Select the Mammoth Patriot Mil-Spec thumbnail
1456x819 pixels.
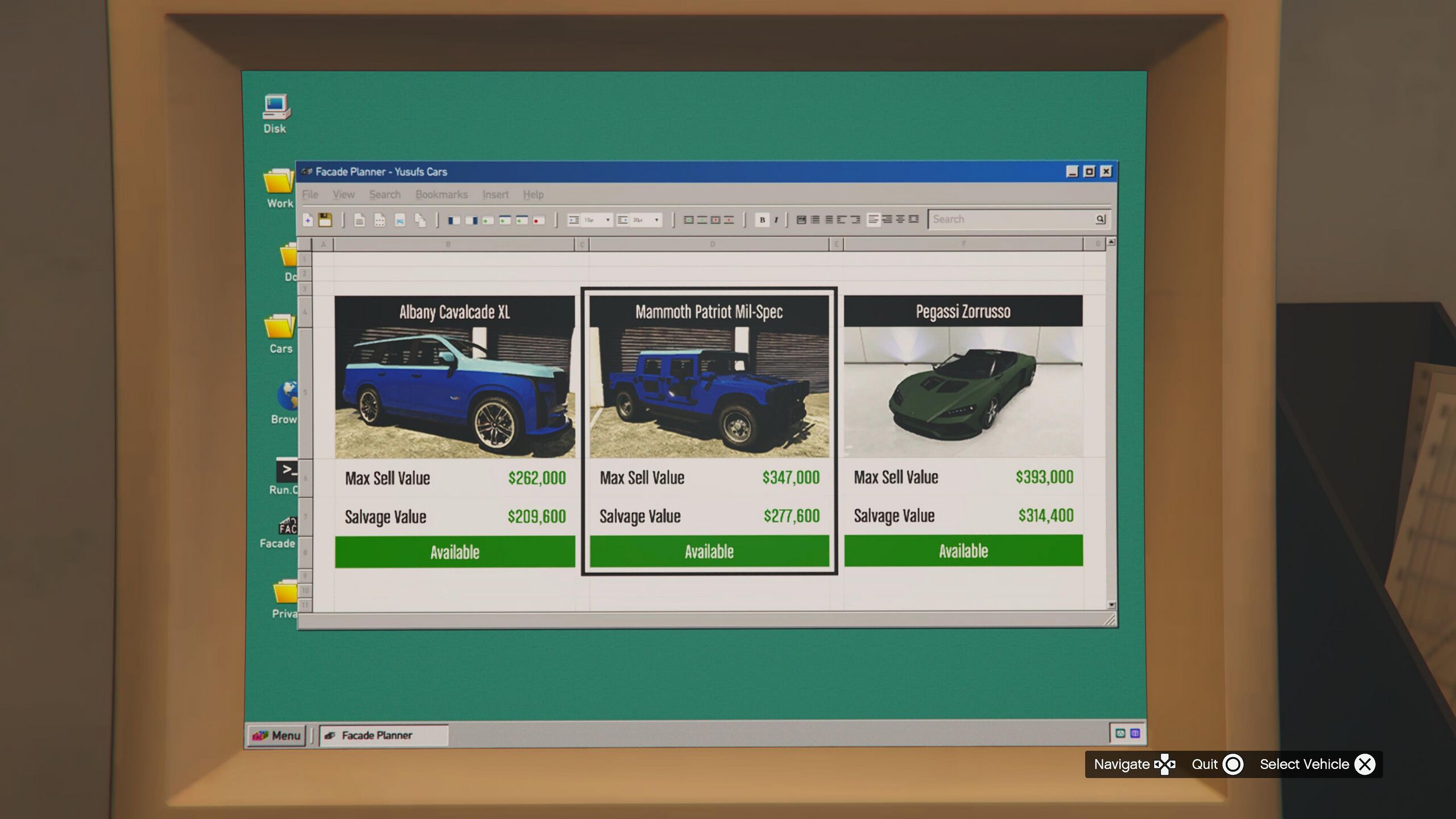[709, 392]
